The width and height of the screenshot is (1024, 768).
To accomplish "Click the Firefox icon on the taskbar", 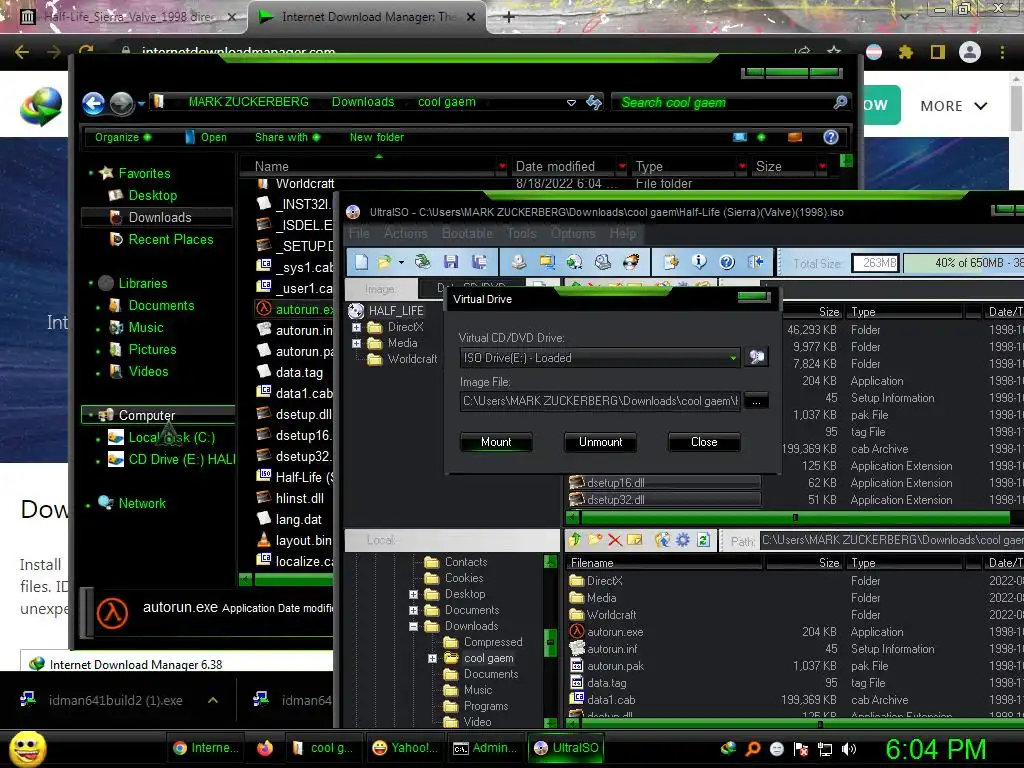I will click(264, 748).
